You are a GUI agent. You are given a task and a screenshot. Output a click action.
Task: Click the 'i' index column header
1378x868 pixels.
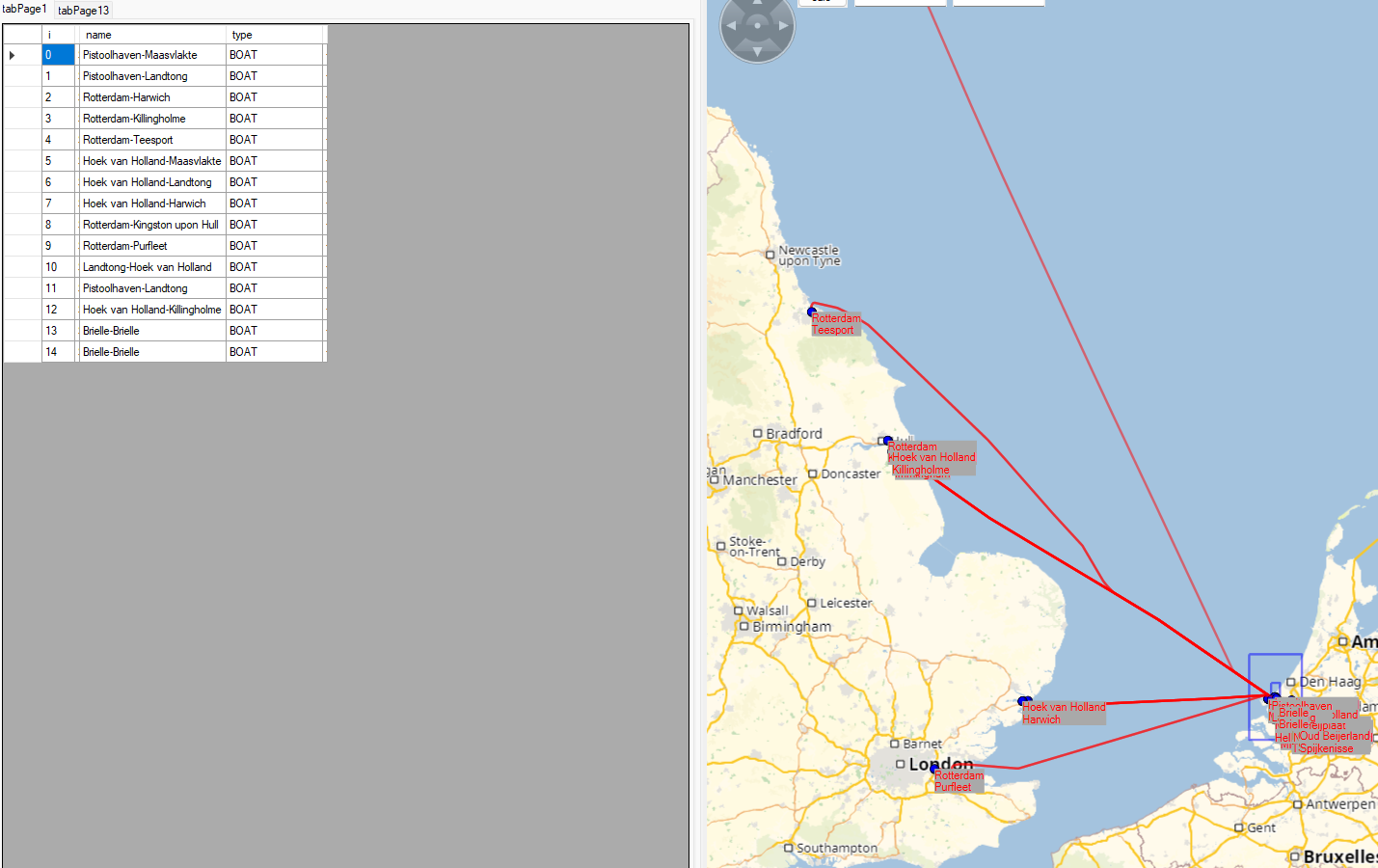(x=59, y=35)
